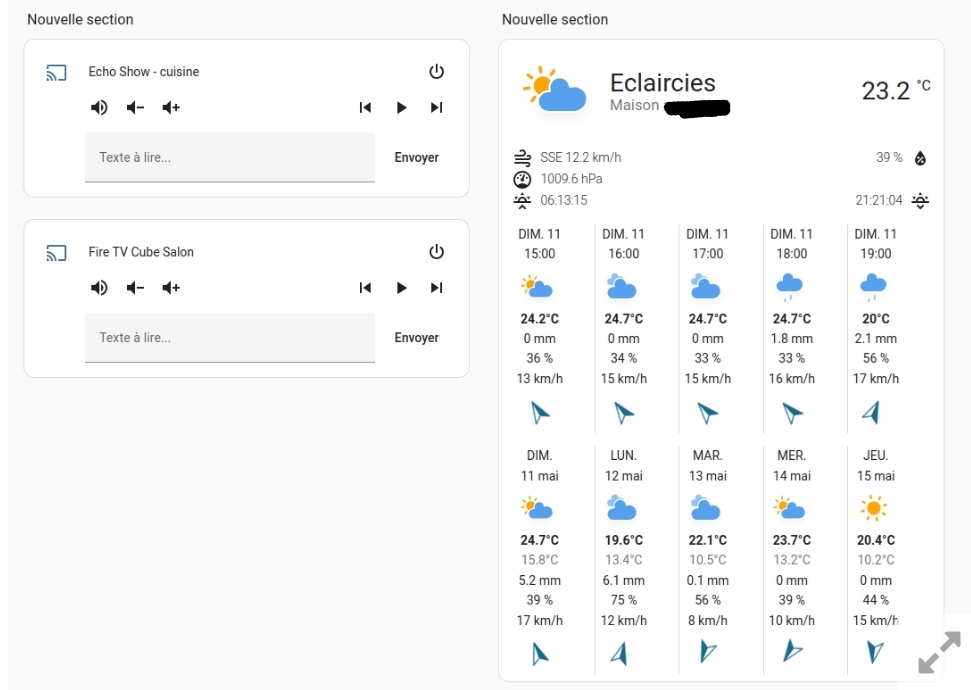Screen dimensions: 971x690
Task: Click the sunset icon beside 21:21:04
Action: pyautogui.click(x=920, y=201)
